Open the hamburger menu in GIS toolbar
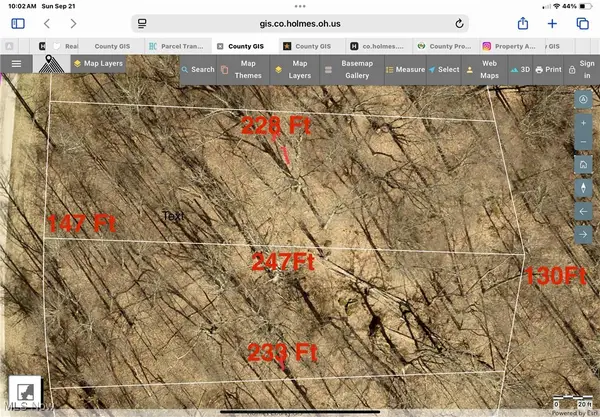The height and width of the screenshot is (417, 600). pos(16,63)
